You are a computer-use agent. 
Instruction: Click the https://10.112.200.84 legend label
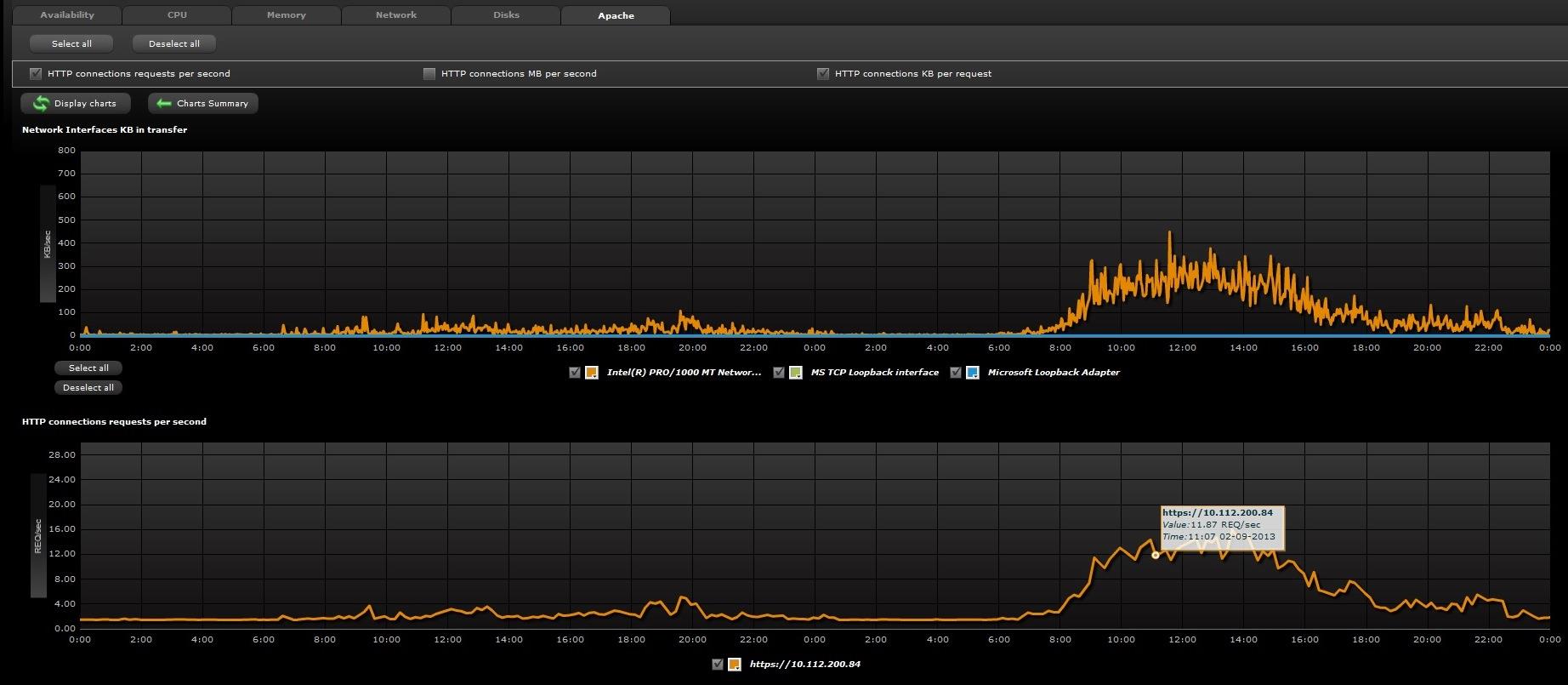(x=804, y=664)
